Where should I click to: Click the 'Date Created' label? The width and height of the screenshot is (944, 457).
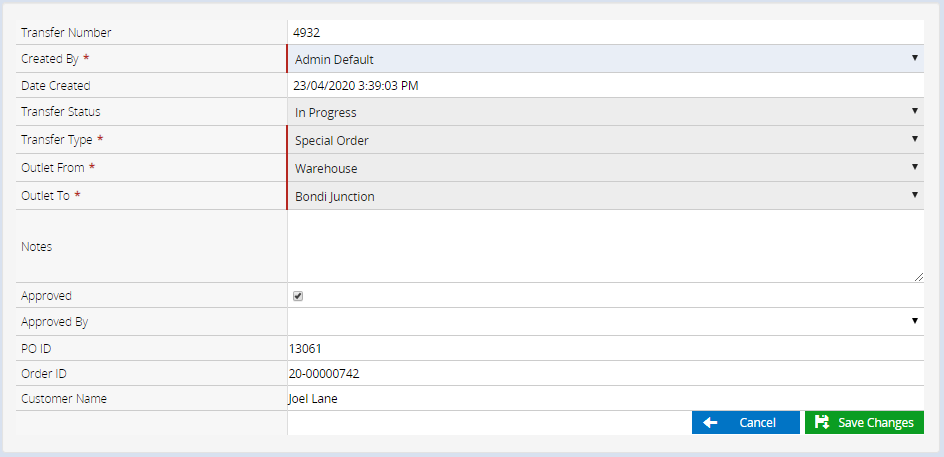click(56, 85)
